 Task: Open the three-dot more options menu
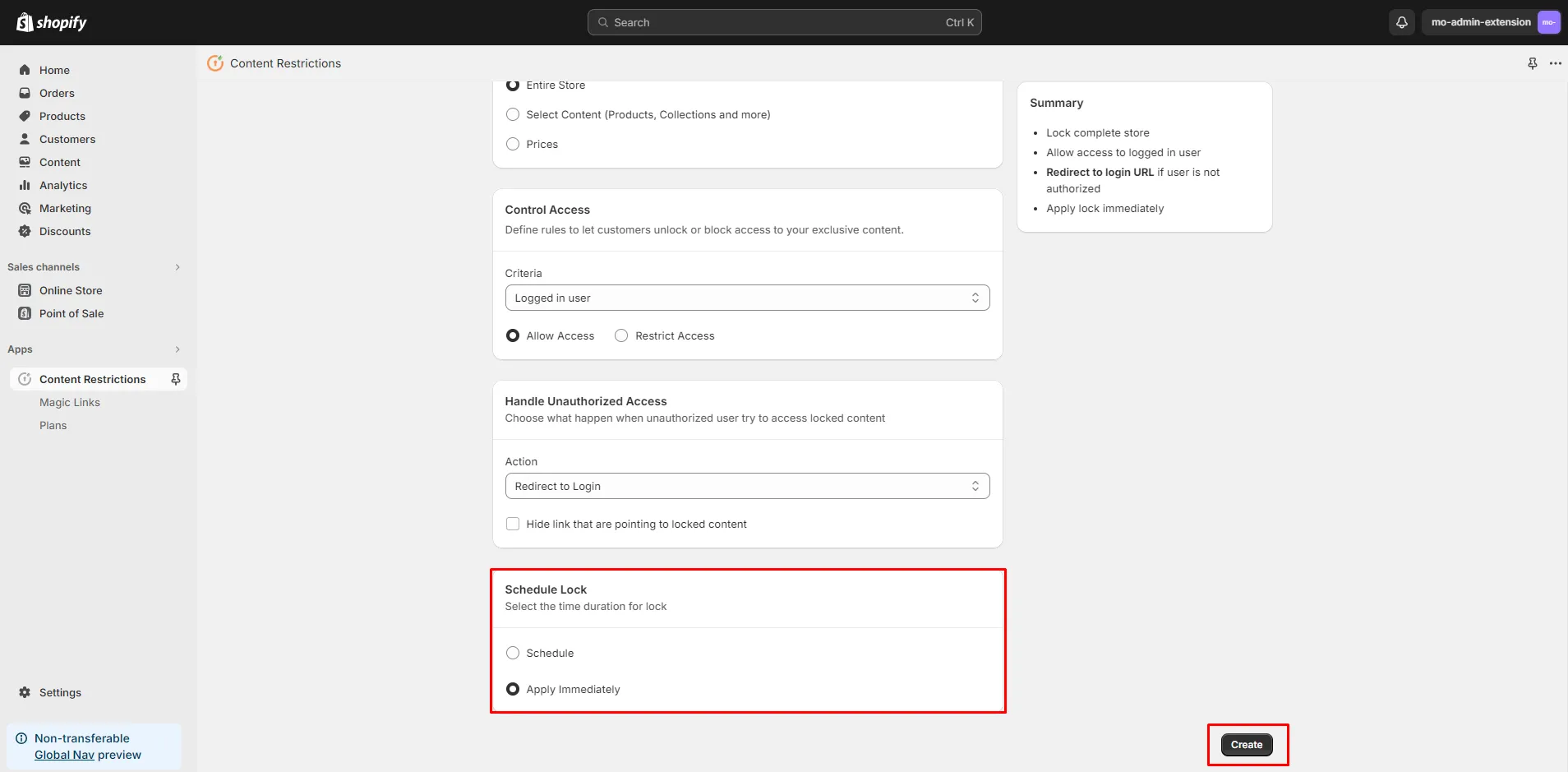tap(1555, 63)
